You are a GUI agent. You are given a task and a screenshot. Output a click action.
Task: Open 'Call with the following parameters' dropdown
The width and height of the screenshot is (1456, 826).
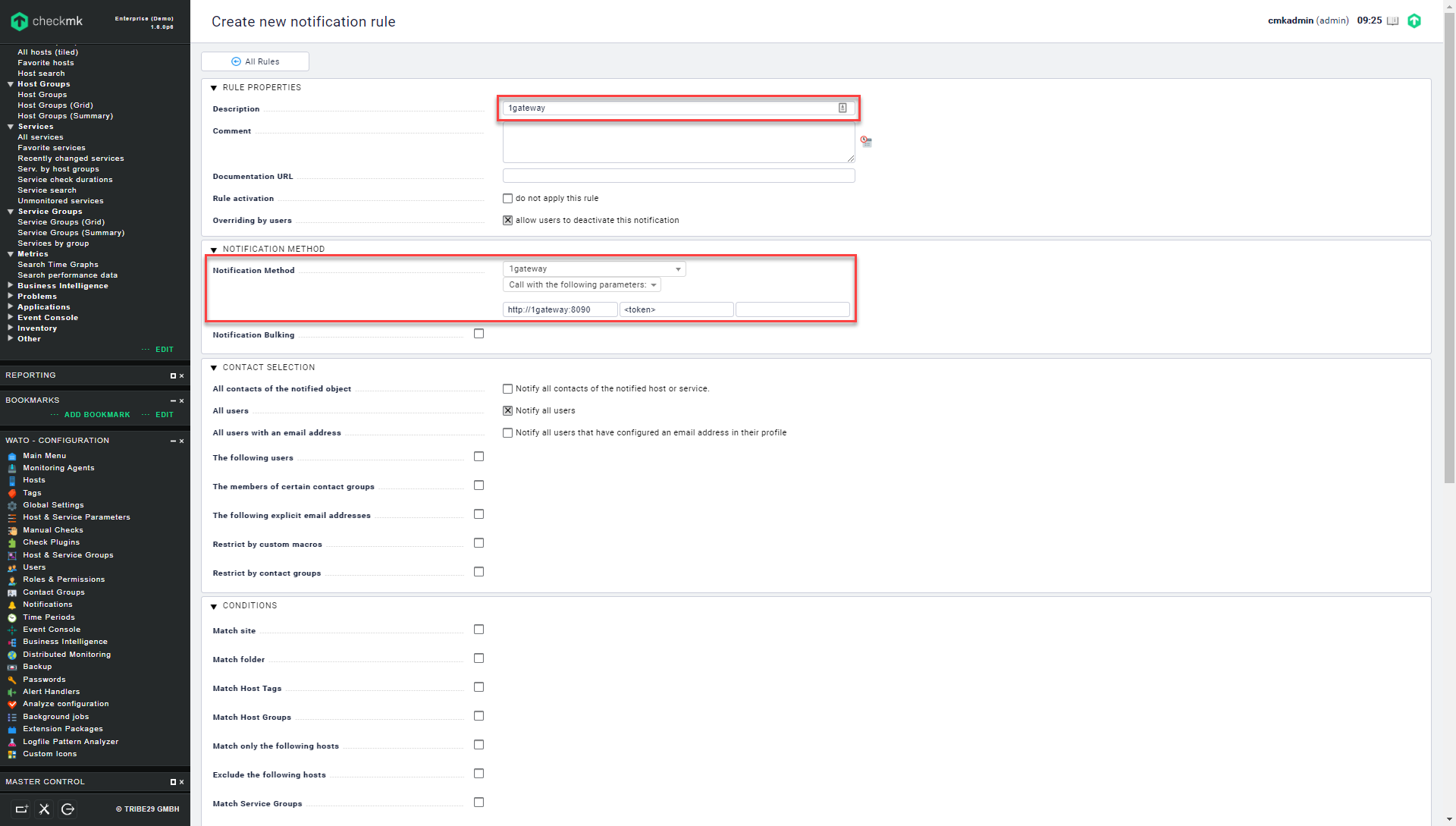click(x=582, y=285)
